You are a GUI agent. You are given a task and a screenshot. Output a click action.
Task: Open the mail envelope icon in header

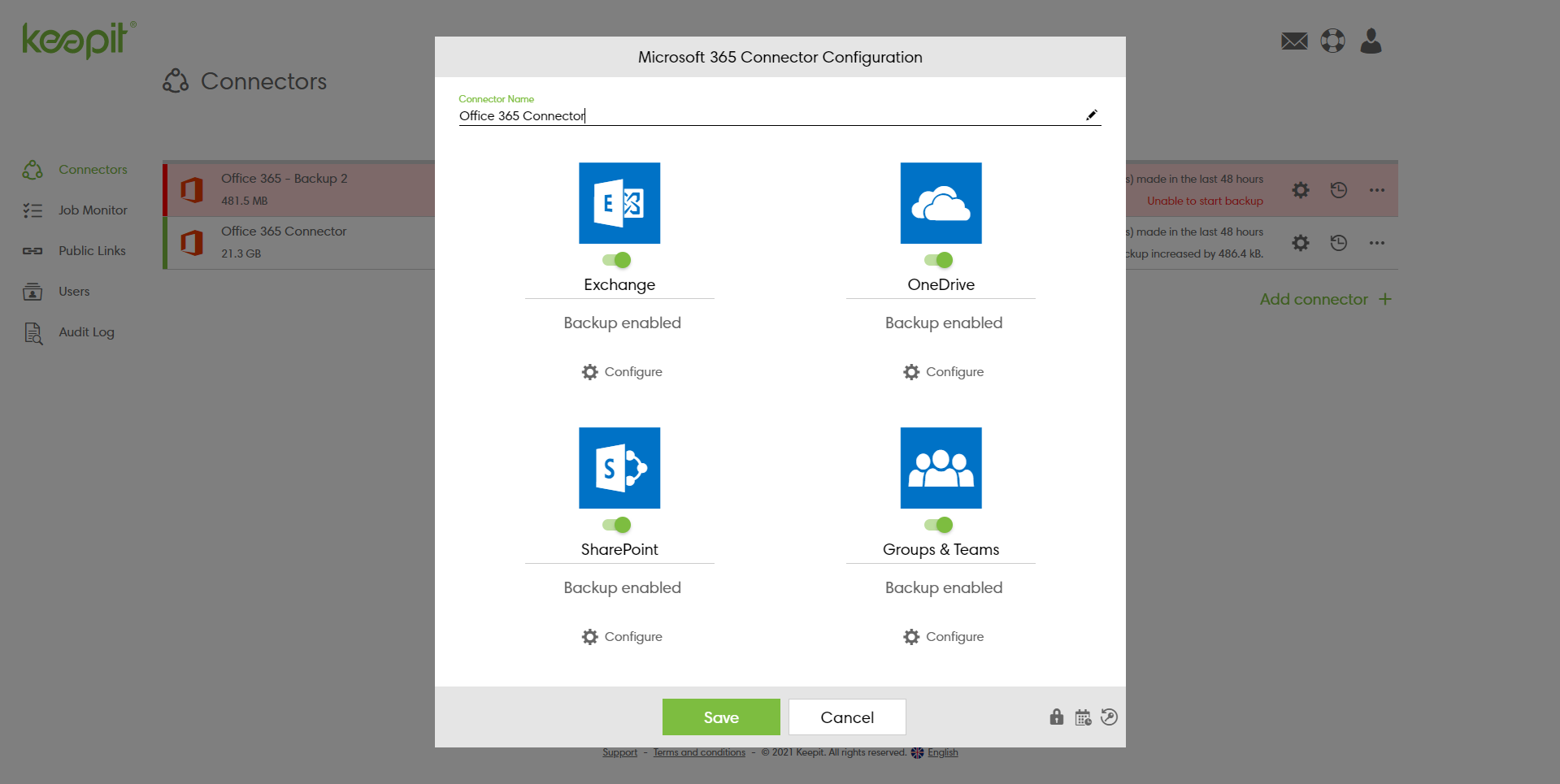click(1294, 41)
